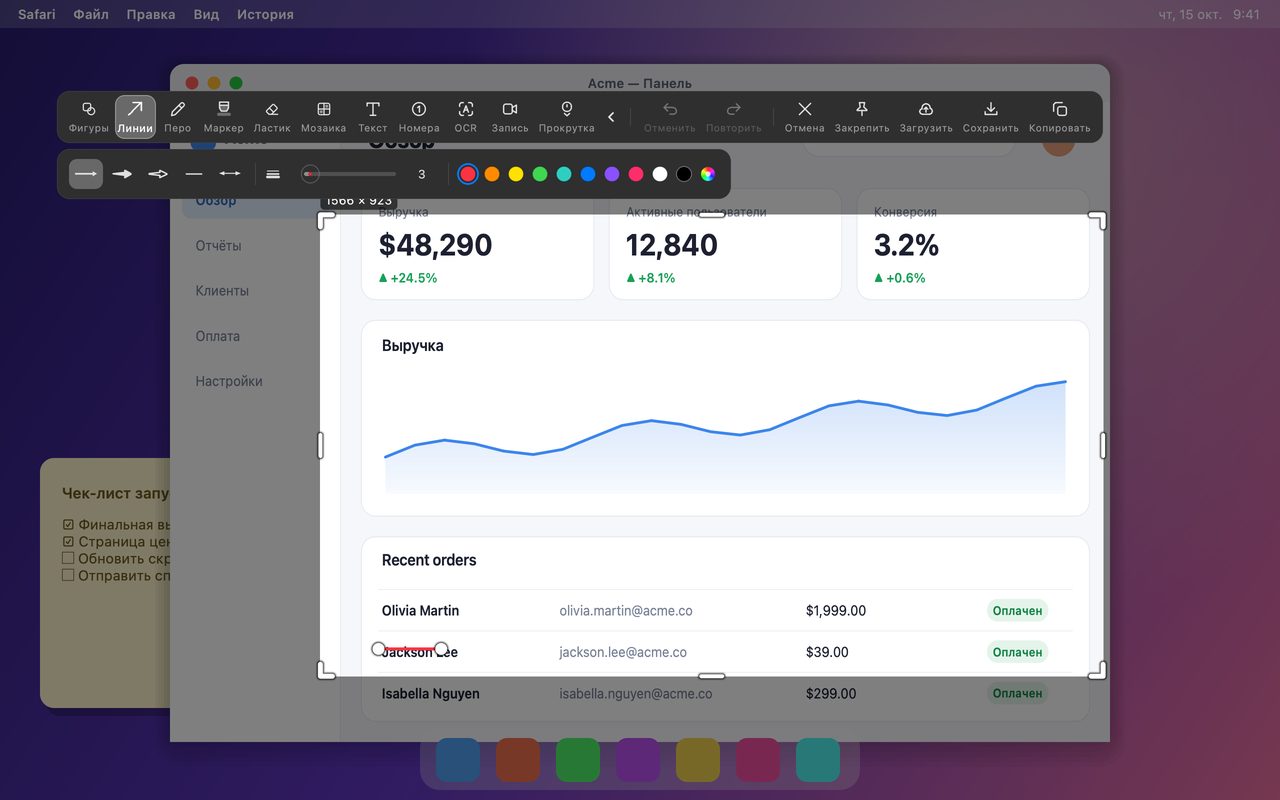The image size is (1280, 800).
Task: Open Настройки in the Acme sidebar
Action: (x=229, y=381)
